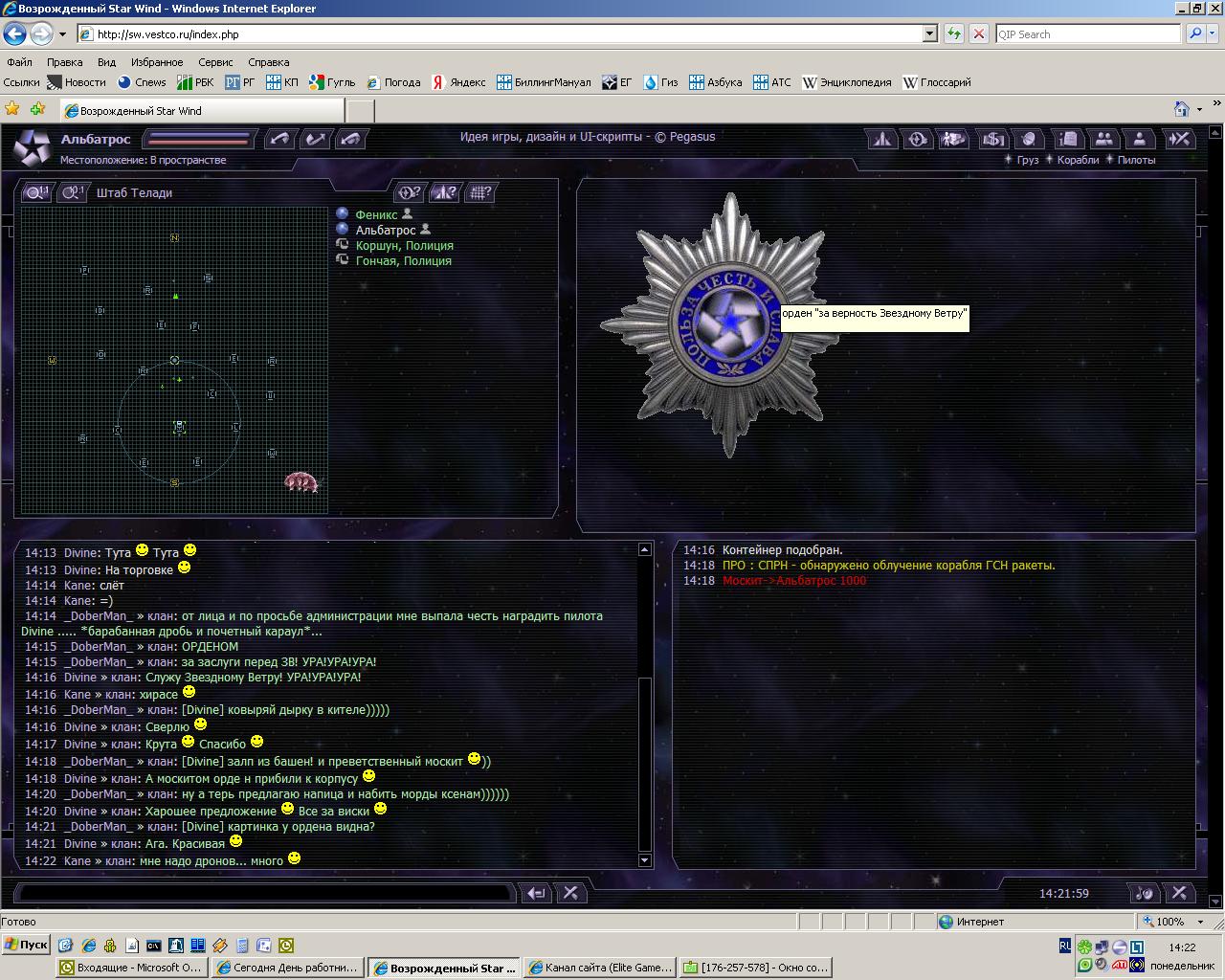Click the chat message input field
Viewport: 1225px width, 980px height.
(x=265, y=893)
